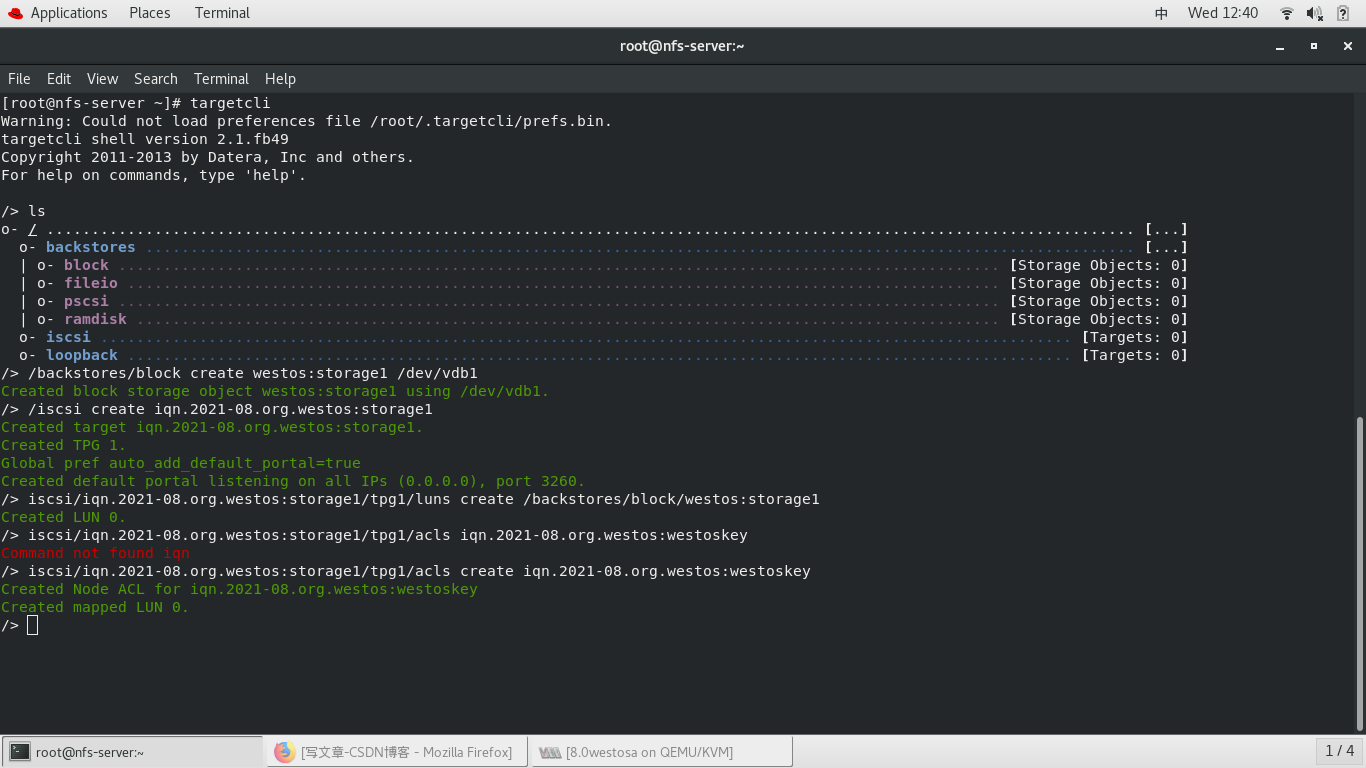Click '/iscsi create iqn.2021-08.org.westos:storage1' command
1366x768 pixels.
click(217, 409)
